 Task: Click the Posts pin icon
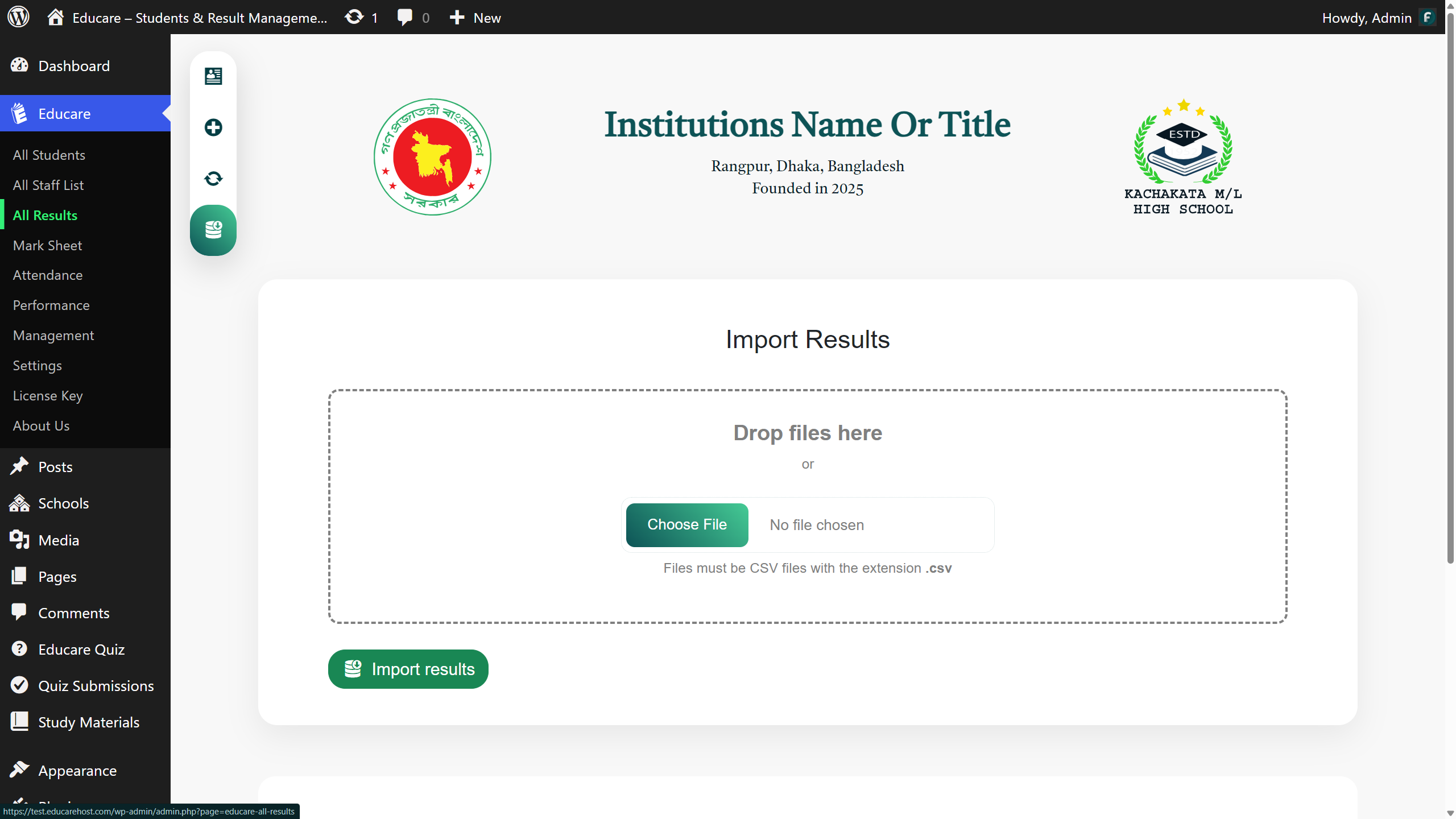click(x=19, y=466)
